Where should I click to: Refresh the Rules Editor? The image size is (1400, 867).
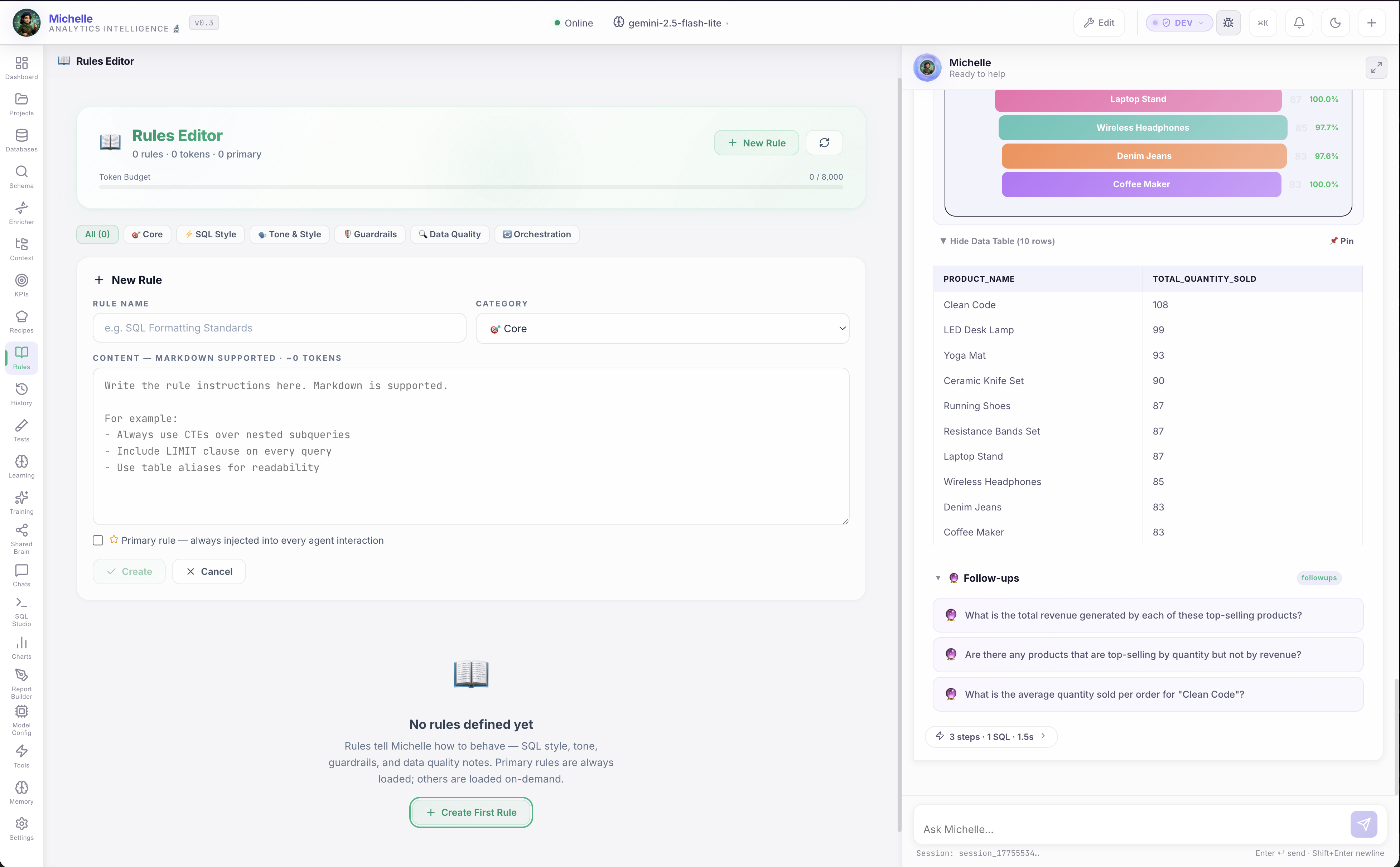pos(824,142)
